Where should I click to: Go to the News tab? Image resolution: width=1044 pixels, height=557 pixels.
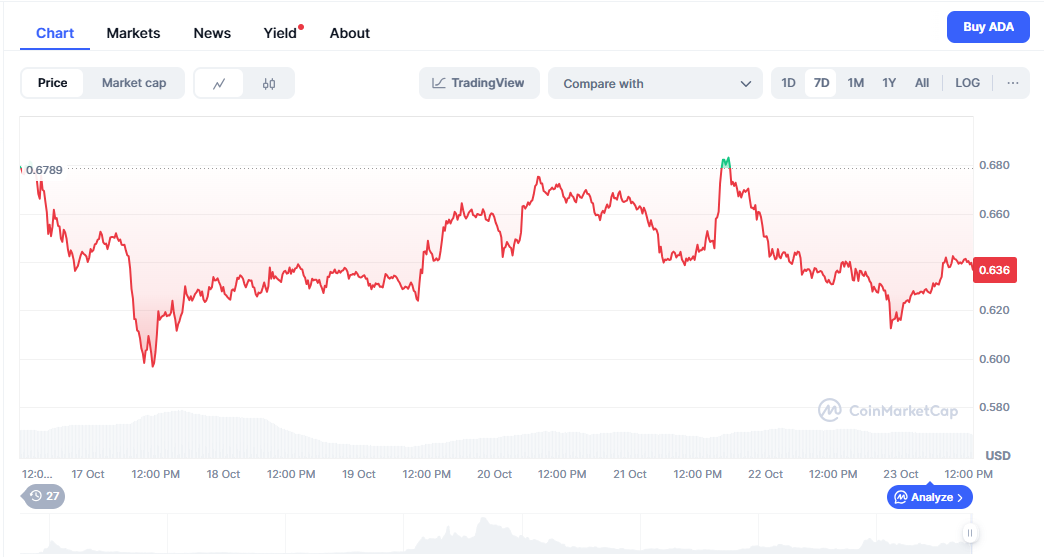(212, 33)
